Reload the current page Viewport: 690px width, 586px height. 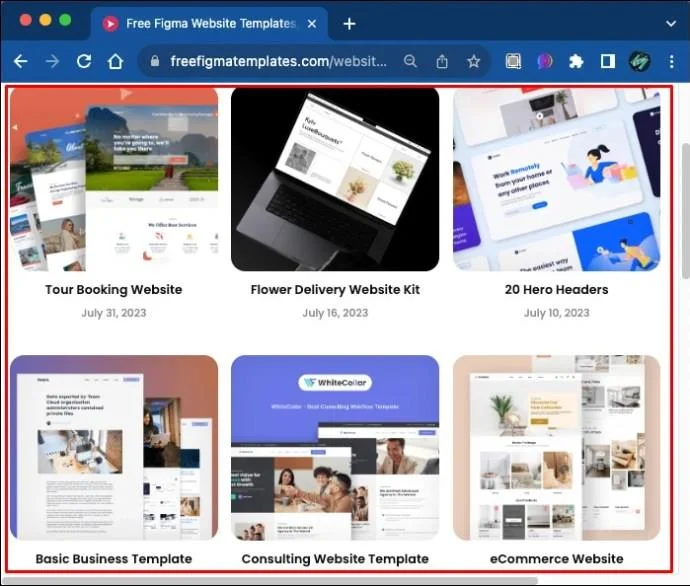(84, 61)
